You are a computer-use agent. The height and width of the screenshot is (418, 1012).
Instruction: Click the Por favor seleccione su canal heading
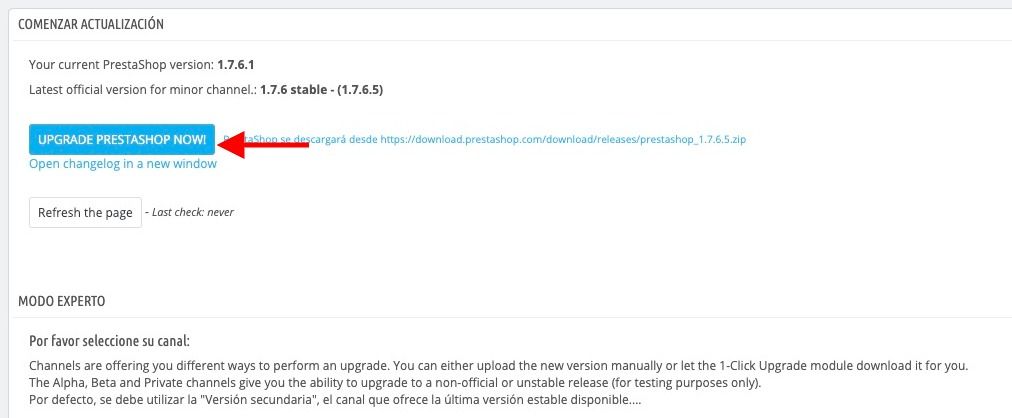tap(109, 341)
